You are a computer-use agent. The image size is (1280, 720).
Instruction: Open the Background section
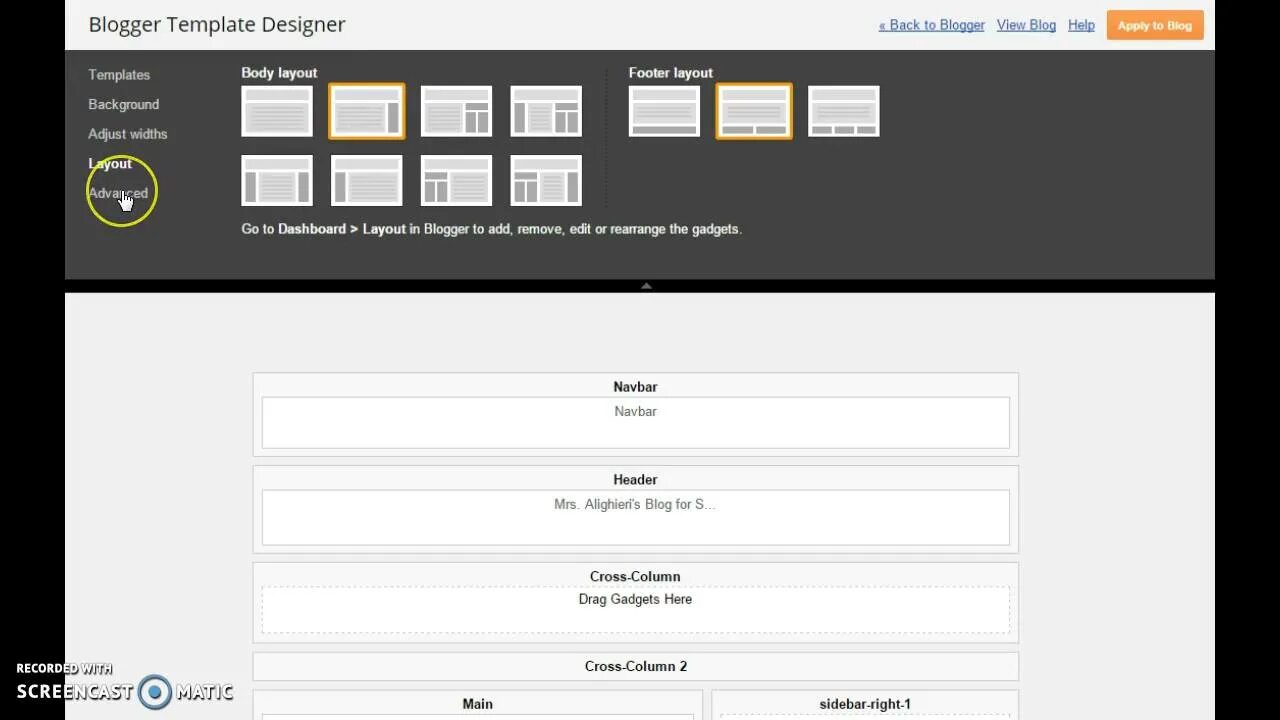[x=123, y=104]
